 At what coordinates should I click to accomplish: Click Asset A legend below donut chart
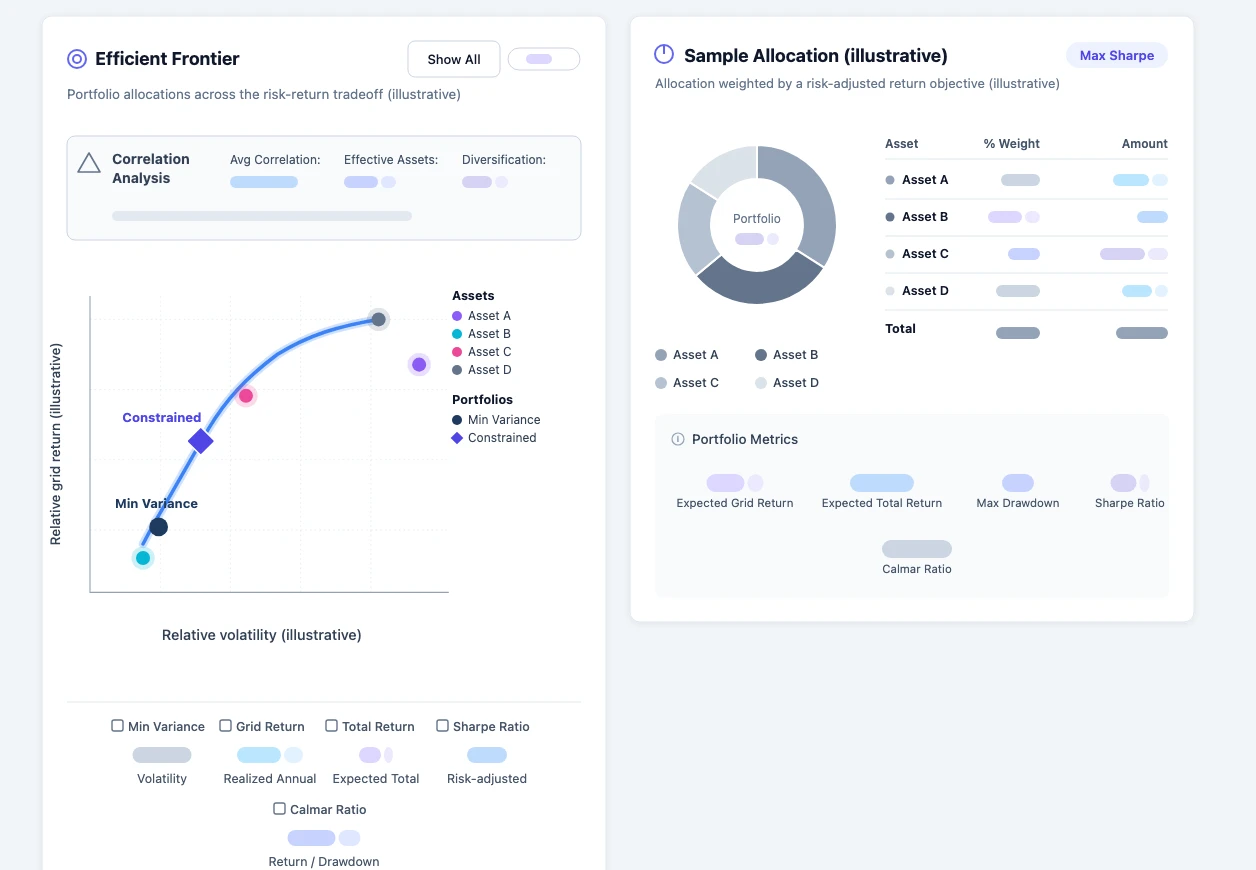[x=687, y=355]
